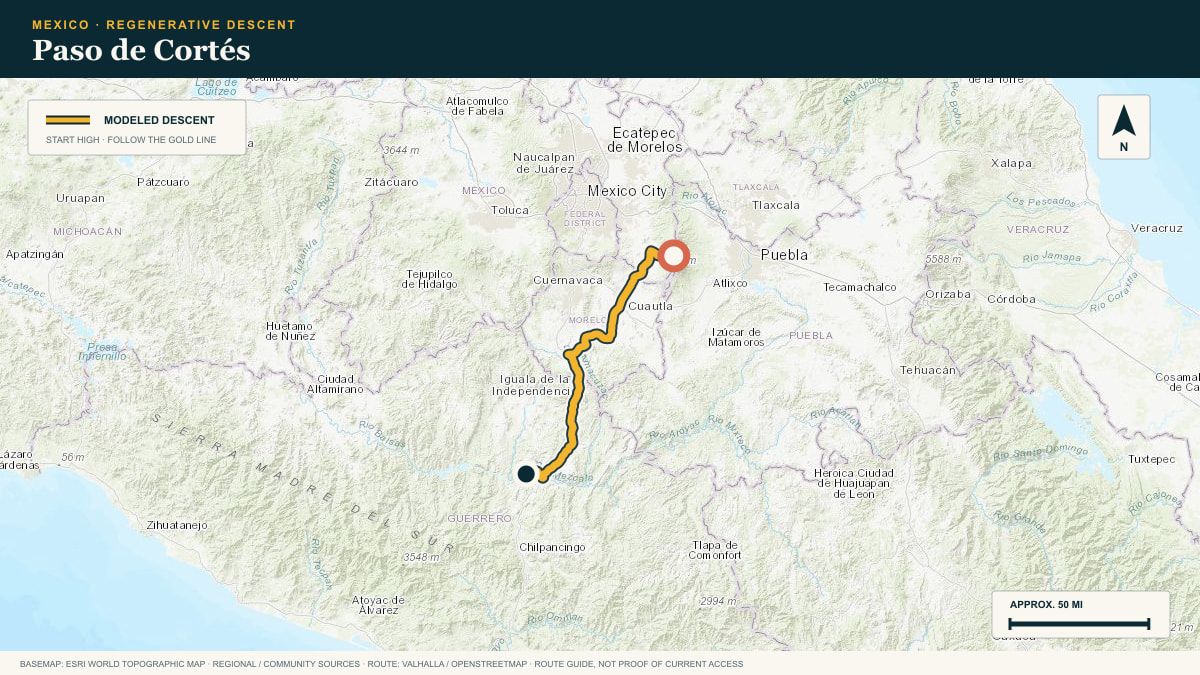This screenshot has height=675, width=1200.
Task: Click the 'Izúcar de Matamoros' label
Action: 738,337
